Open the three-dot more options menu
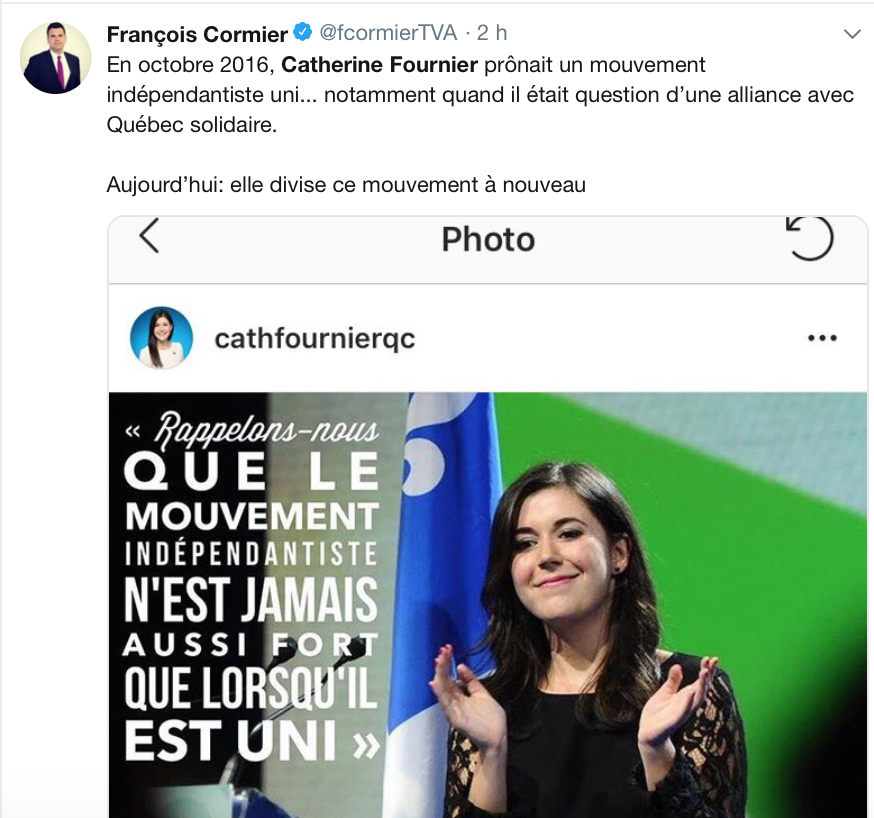This screenshot has height=818, width=874. click(x=822, y=338)
